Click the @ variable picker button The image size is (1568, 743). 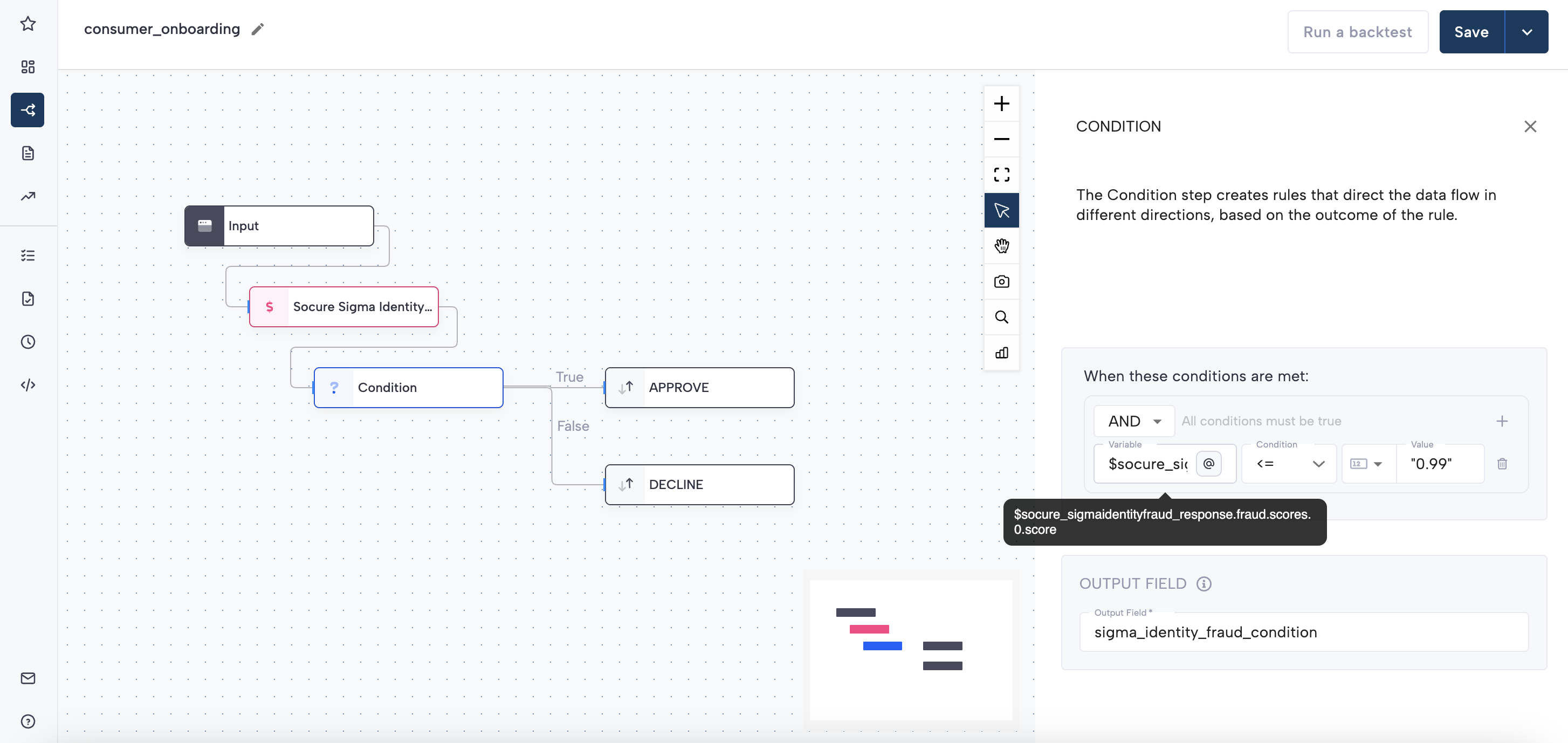(x=1208, y=464)
